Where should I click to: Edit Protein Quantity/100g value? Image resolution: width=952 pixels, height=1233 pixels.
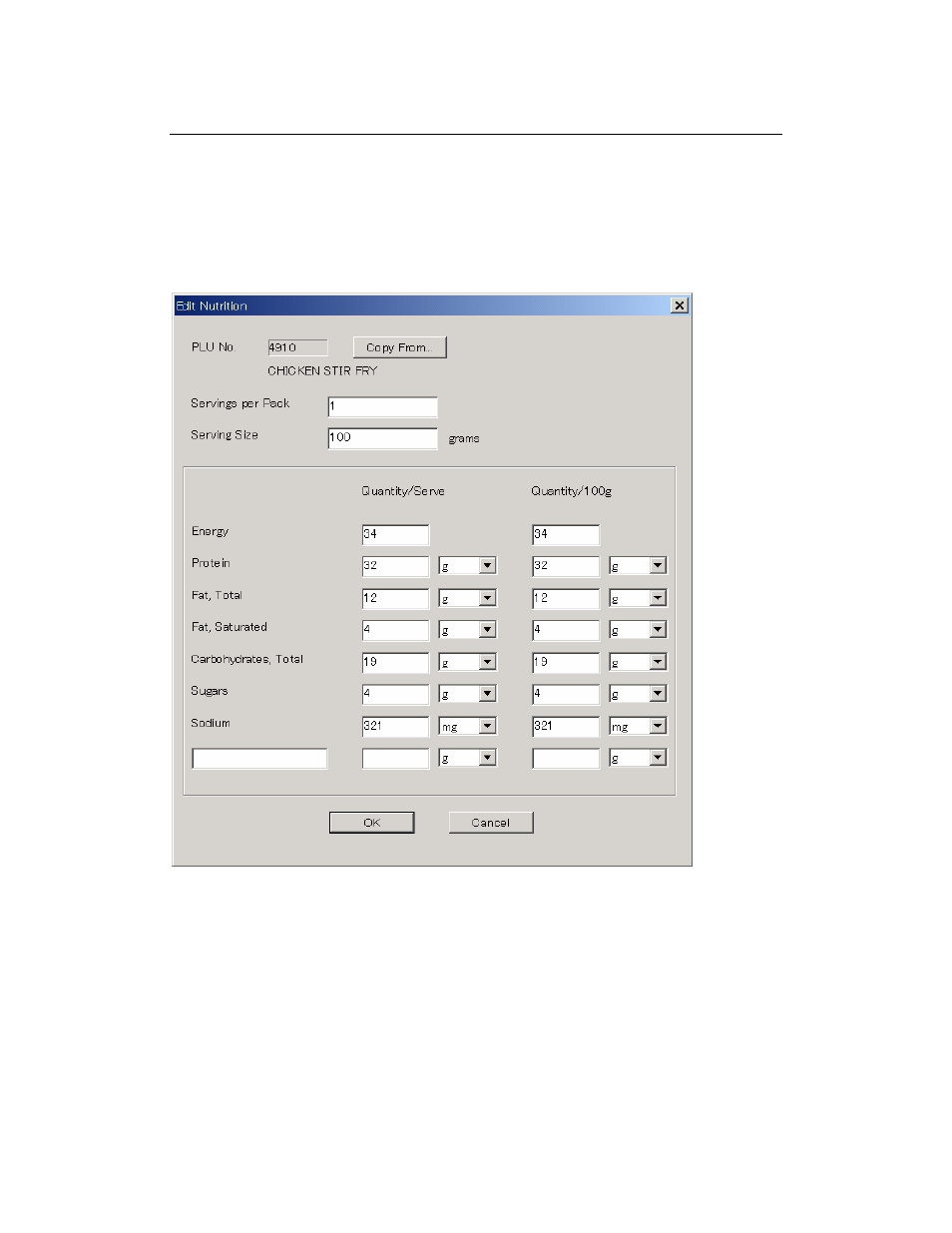coord(566,566)
